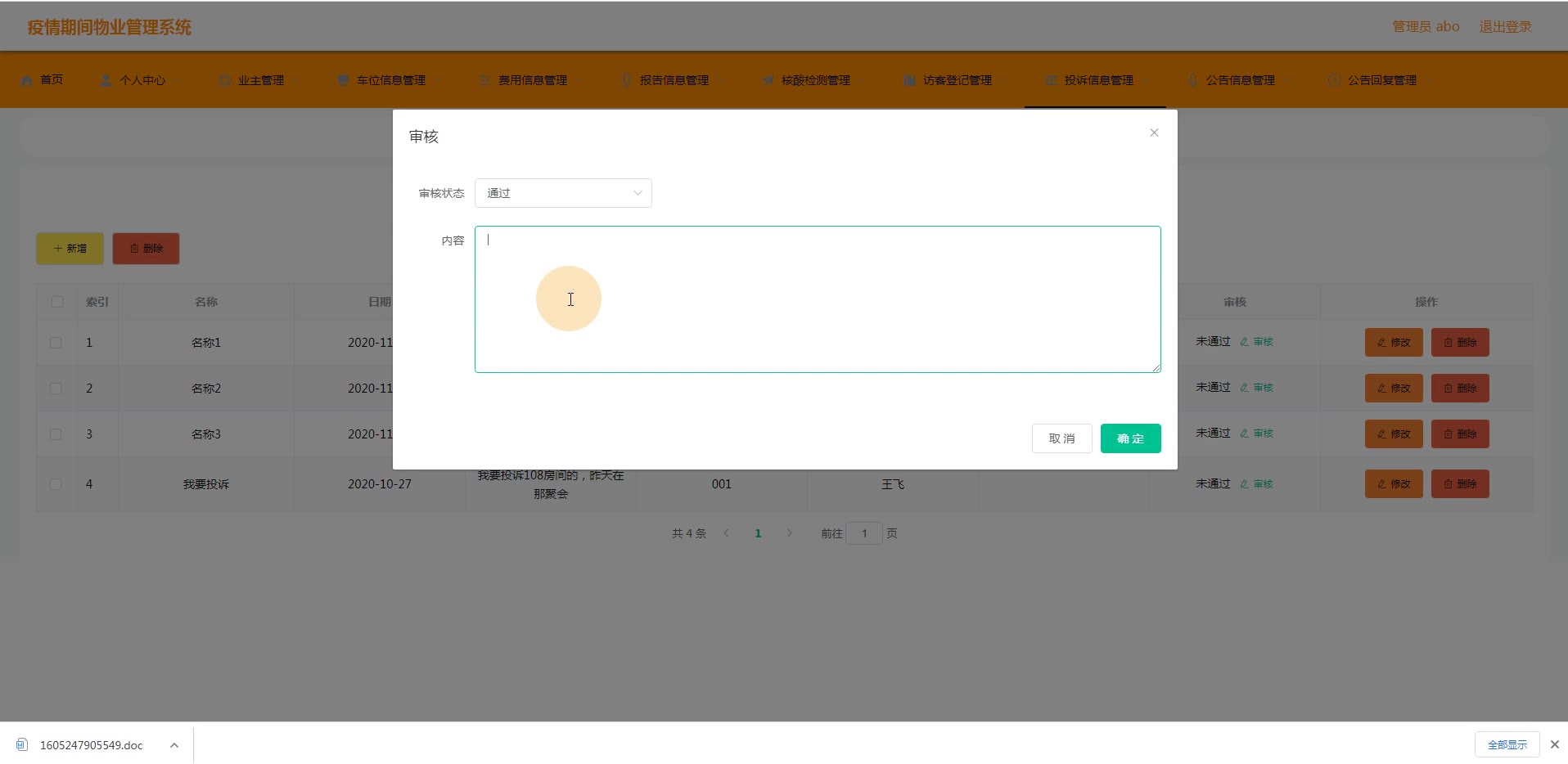Go to the previous page arrow
This screenshot has height=764, width=1568.
tap(726, 533)
